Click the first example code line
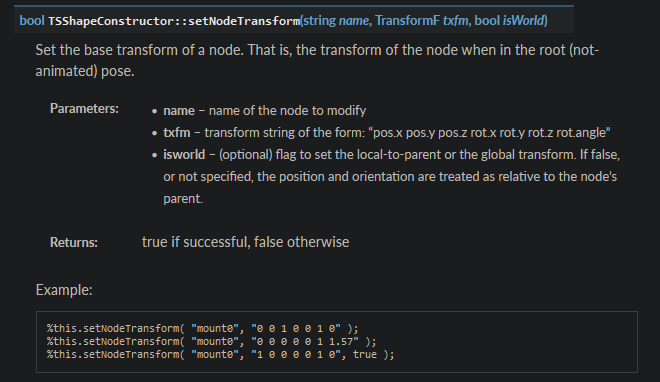This screenshot has height=382, width=660. [202, 328]
